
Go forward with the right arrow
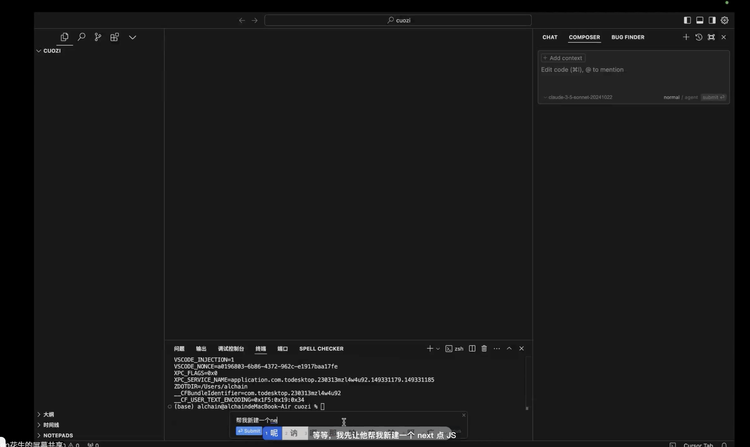254,20
